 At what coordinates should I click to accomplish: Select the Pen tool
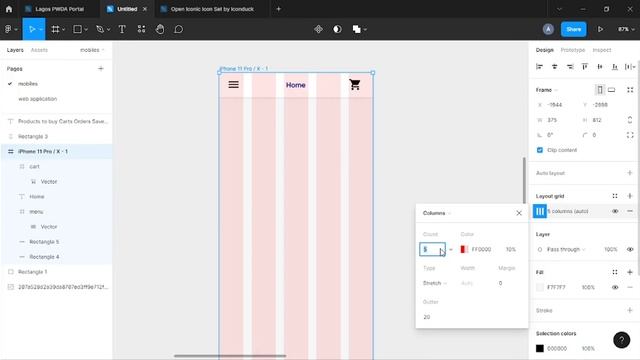[x=100, y=29]
